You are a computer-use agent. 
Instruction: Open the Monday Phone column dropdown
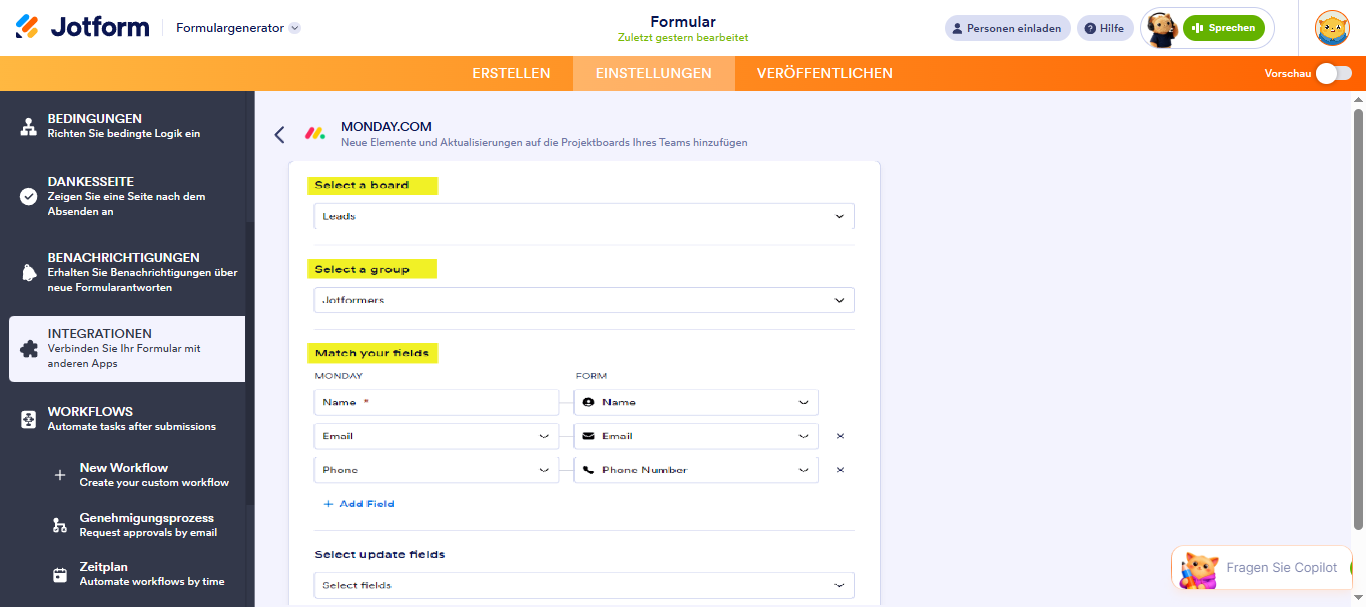coord(436,470)
